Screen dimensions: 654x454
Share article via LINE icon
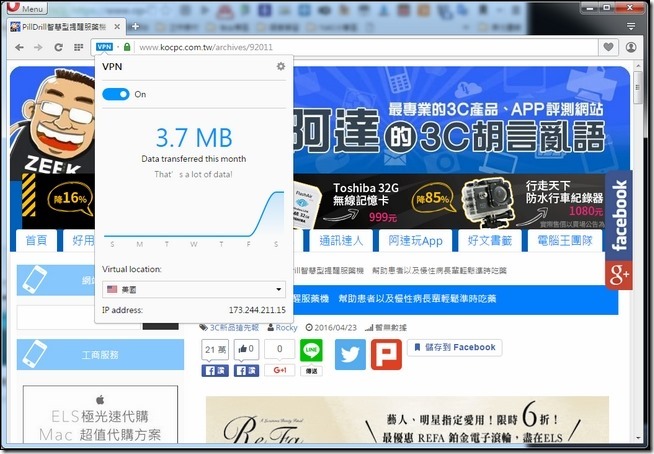pyautogui.click(x=311, y=350)
